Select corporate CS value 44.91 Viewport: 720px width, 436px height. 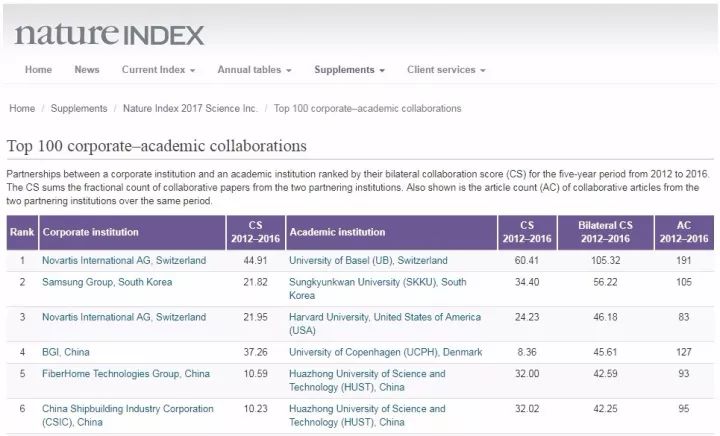coord(255,260)
